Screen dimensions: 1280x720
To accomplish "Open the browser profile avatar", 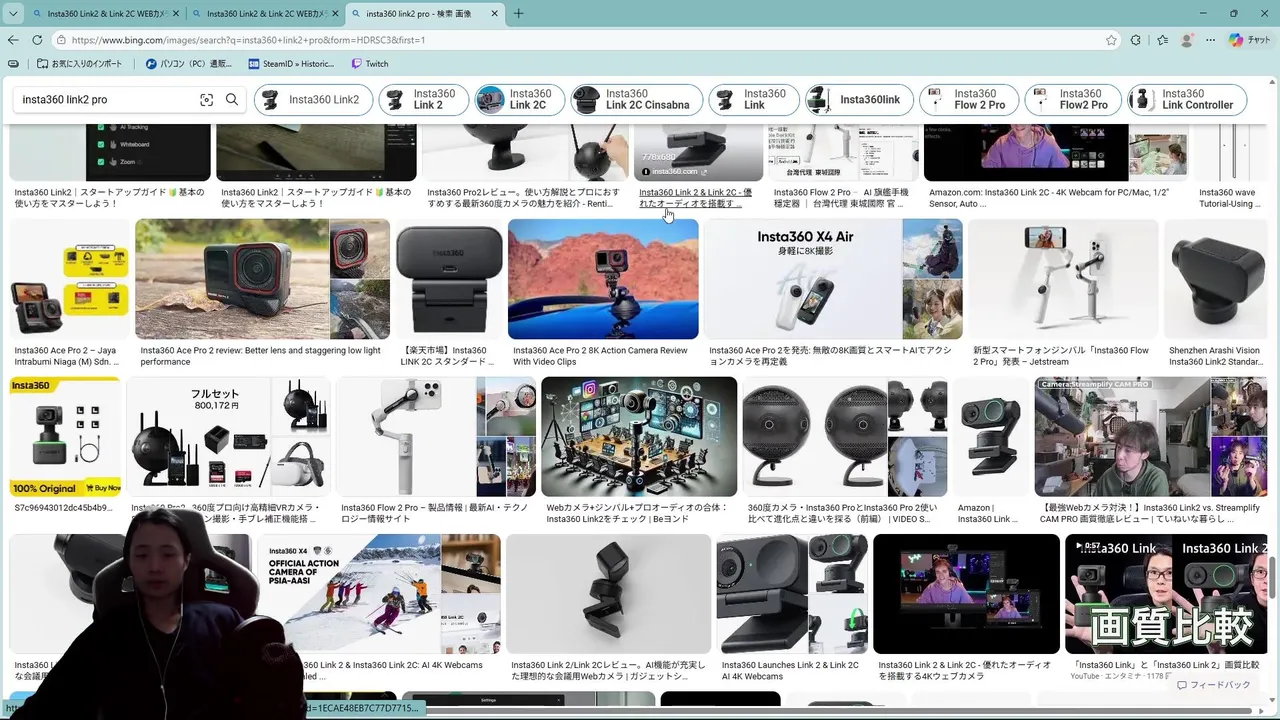I will 1187,40.
